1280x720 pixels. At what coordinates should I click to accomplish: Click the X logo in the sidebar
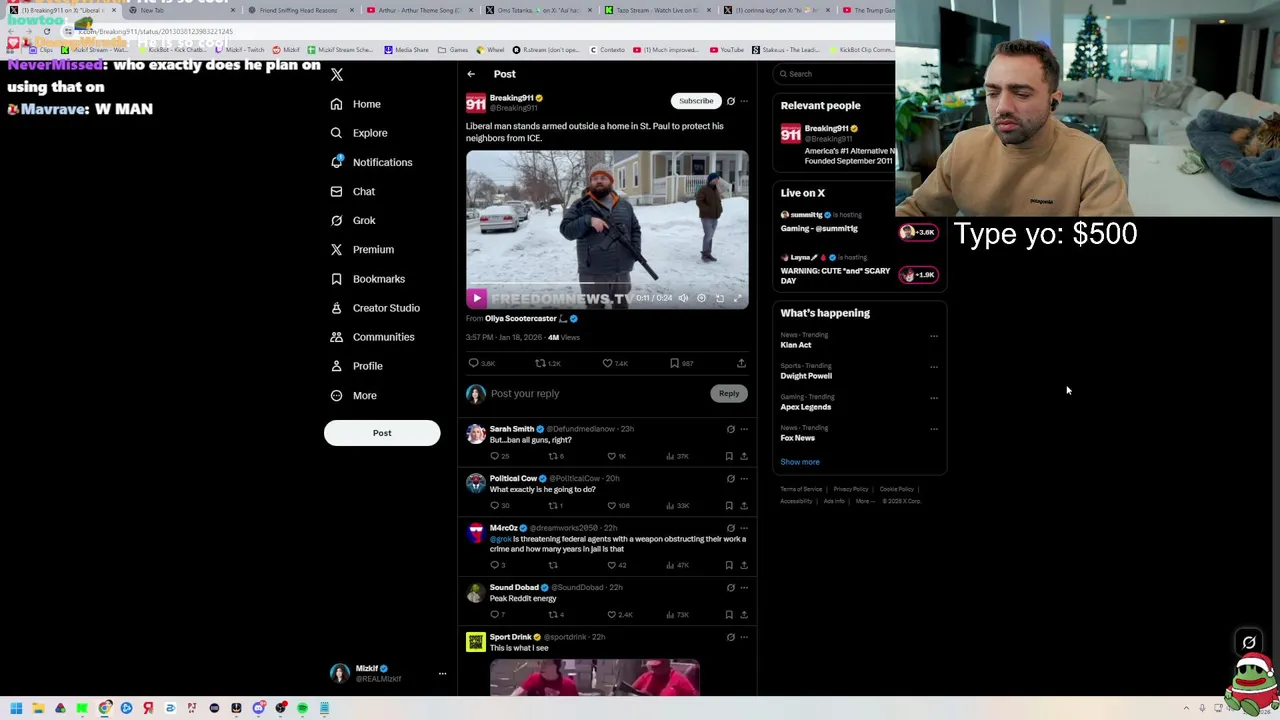pyautogui.click(x=337, y=75)
